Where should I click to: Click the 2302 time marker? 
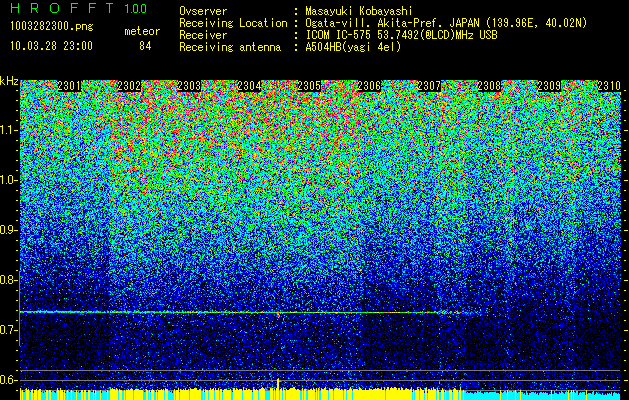coord(129,86)
